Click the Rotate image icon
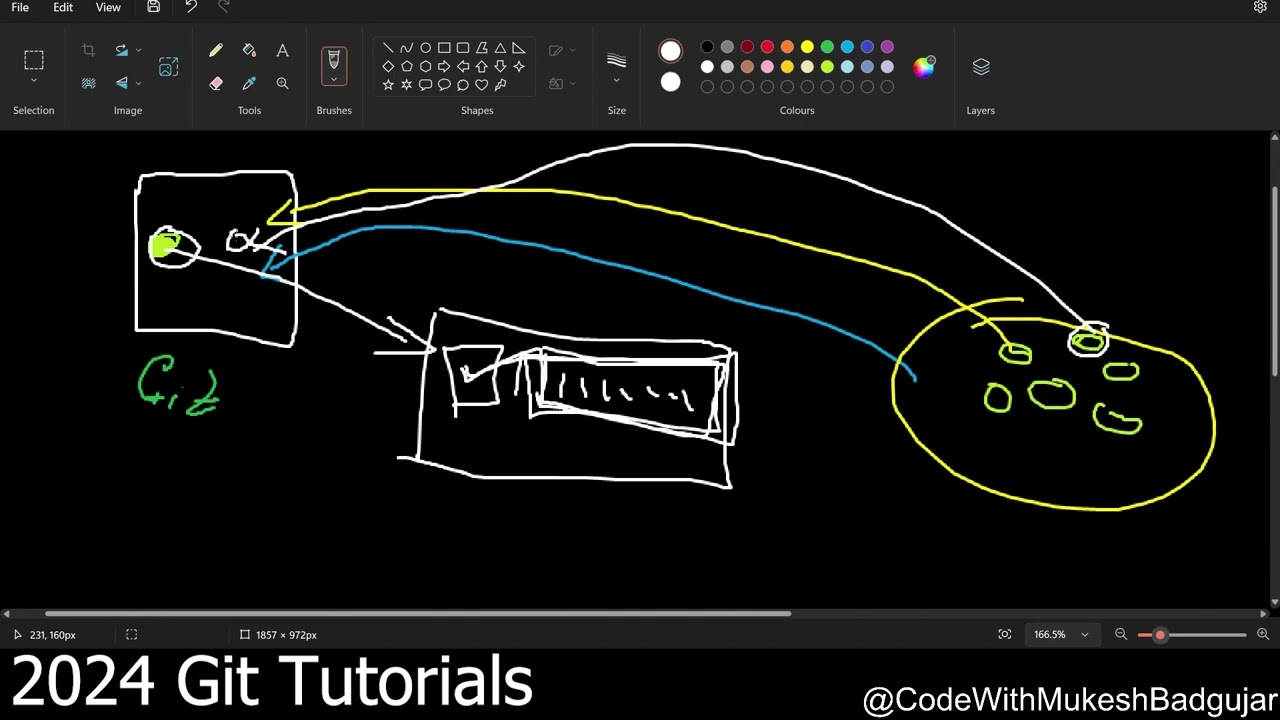1280x720 pixels. click(122, 50)
